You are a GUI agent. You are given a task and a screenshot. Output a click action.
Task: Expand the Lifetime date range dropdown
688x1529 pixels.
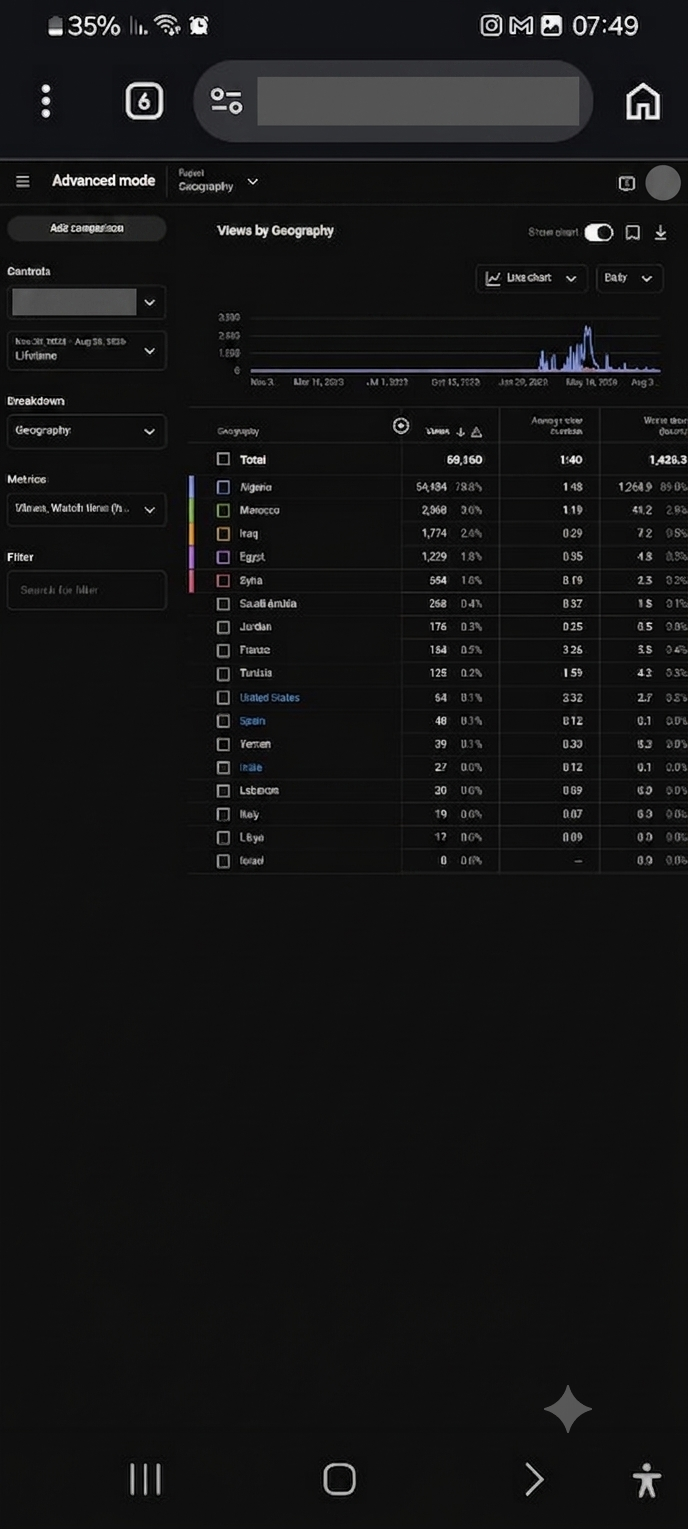pyautogui.click(x=86, y=350)
